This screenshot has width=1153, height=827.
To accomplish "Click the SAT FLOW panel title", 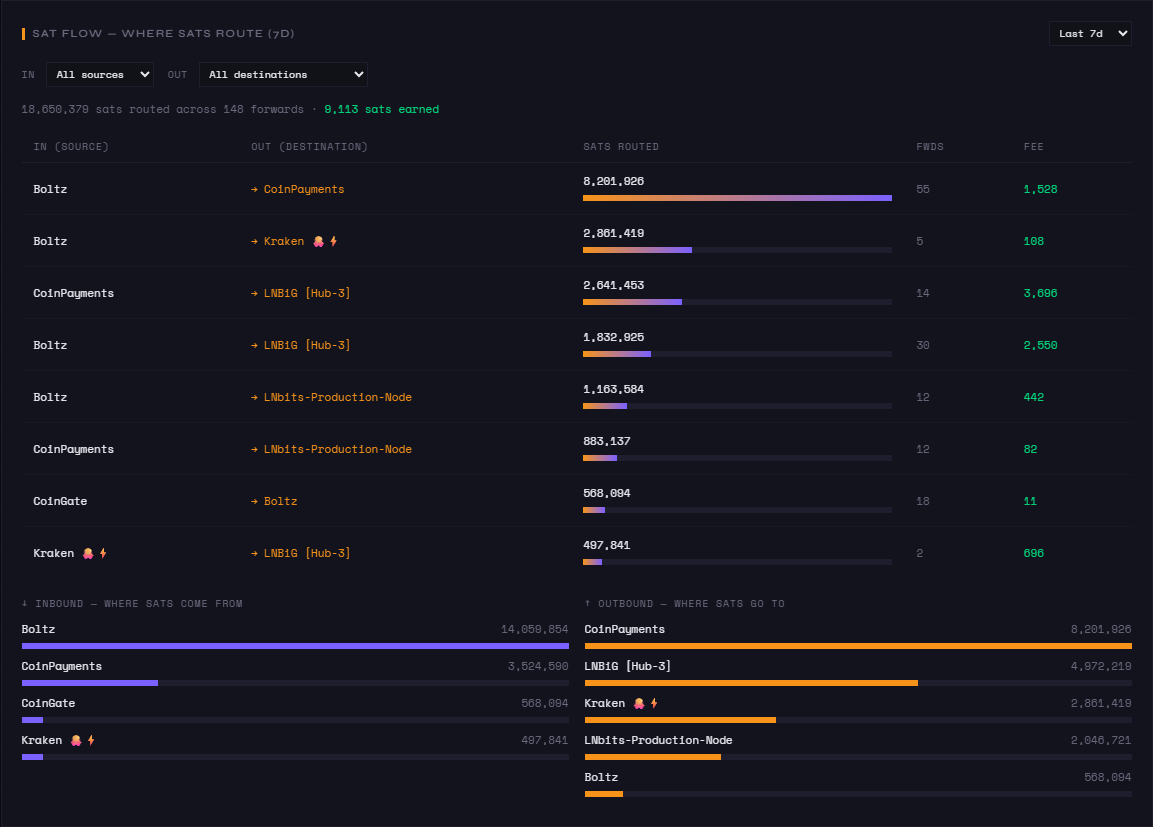I will (x=163, y=34).
